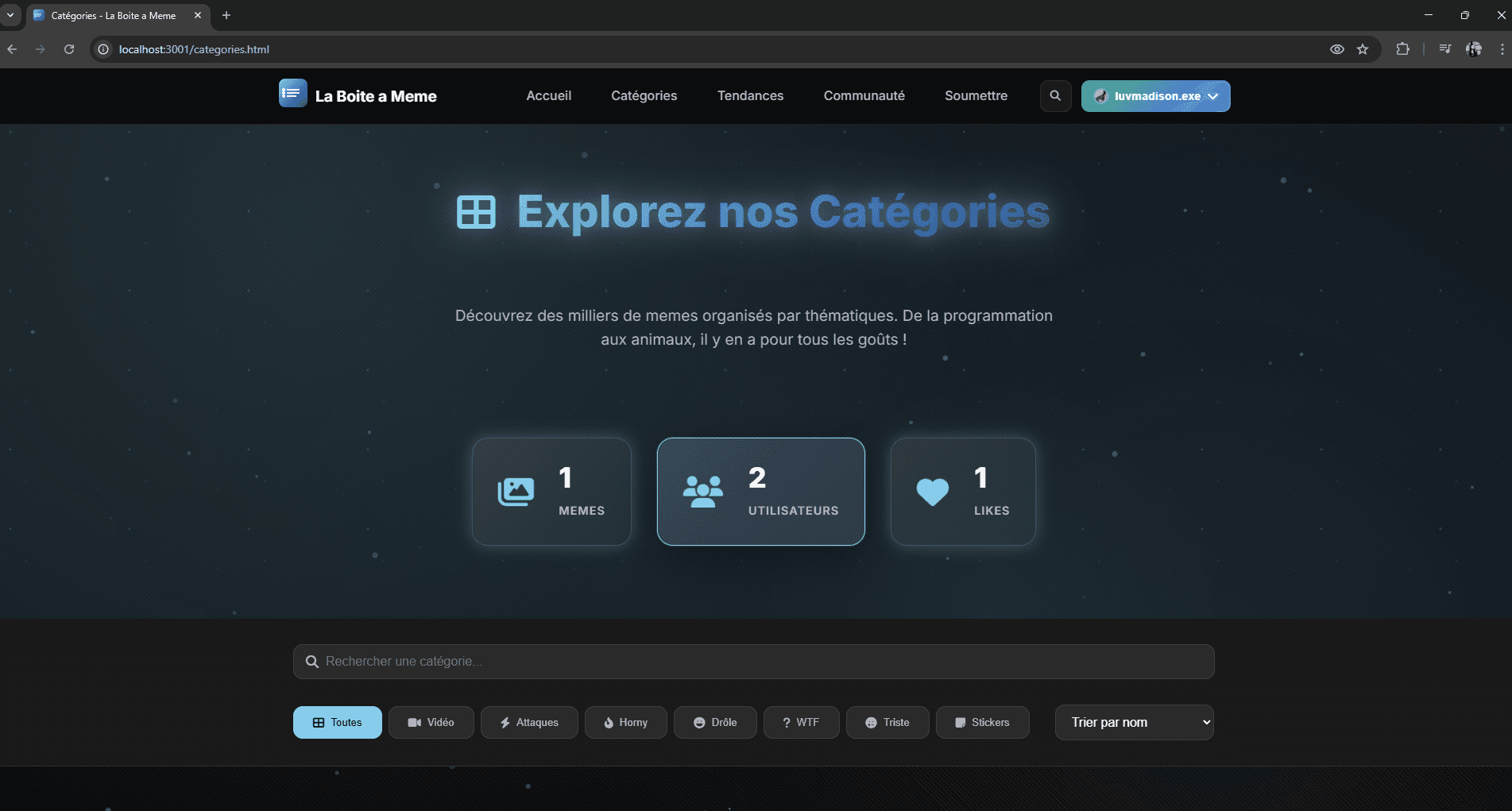Click the Soumettre link

[976, 96]
